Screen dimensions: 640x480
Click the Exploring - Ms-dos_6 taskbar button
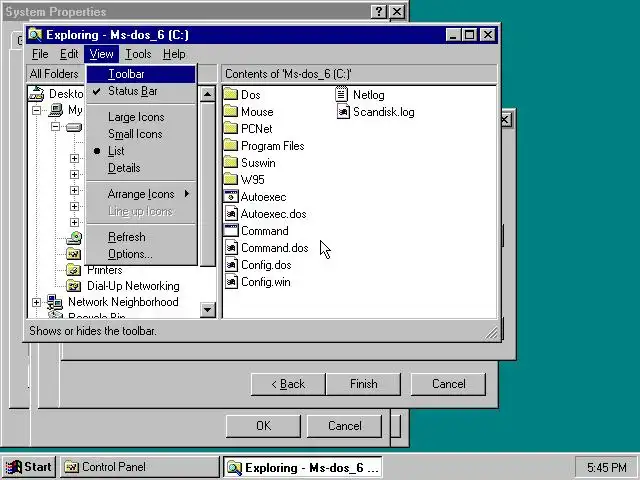[x=302, y=468]
